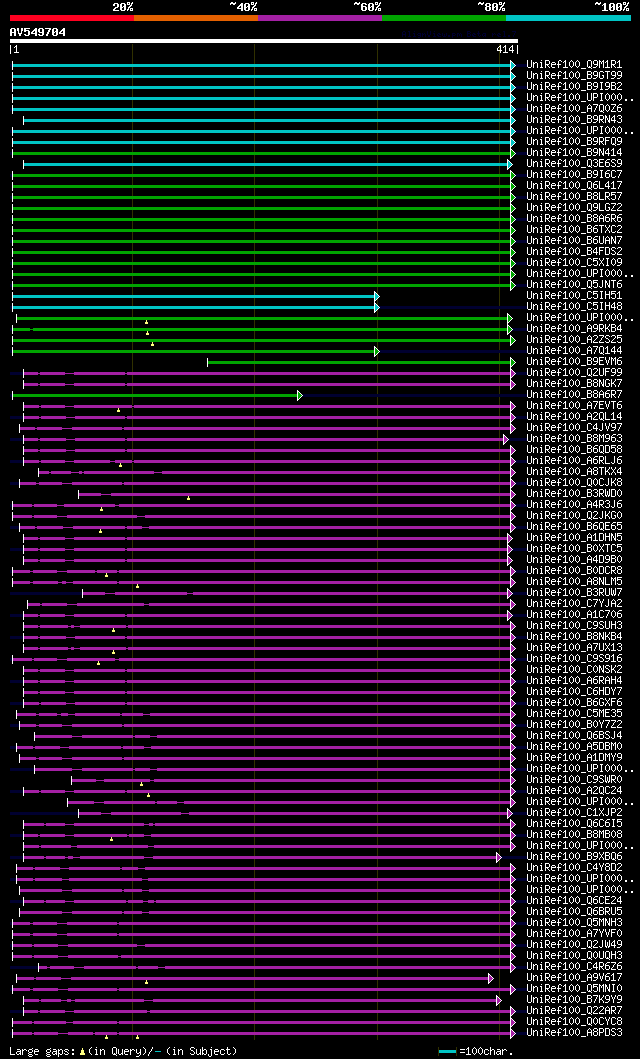Open hit UniRef100_B9I9B2
This screenshot has width=640, height=1059.
click(x=575, y=86)
